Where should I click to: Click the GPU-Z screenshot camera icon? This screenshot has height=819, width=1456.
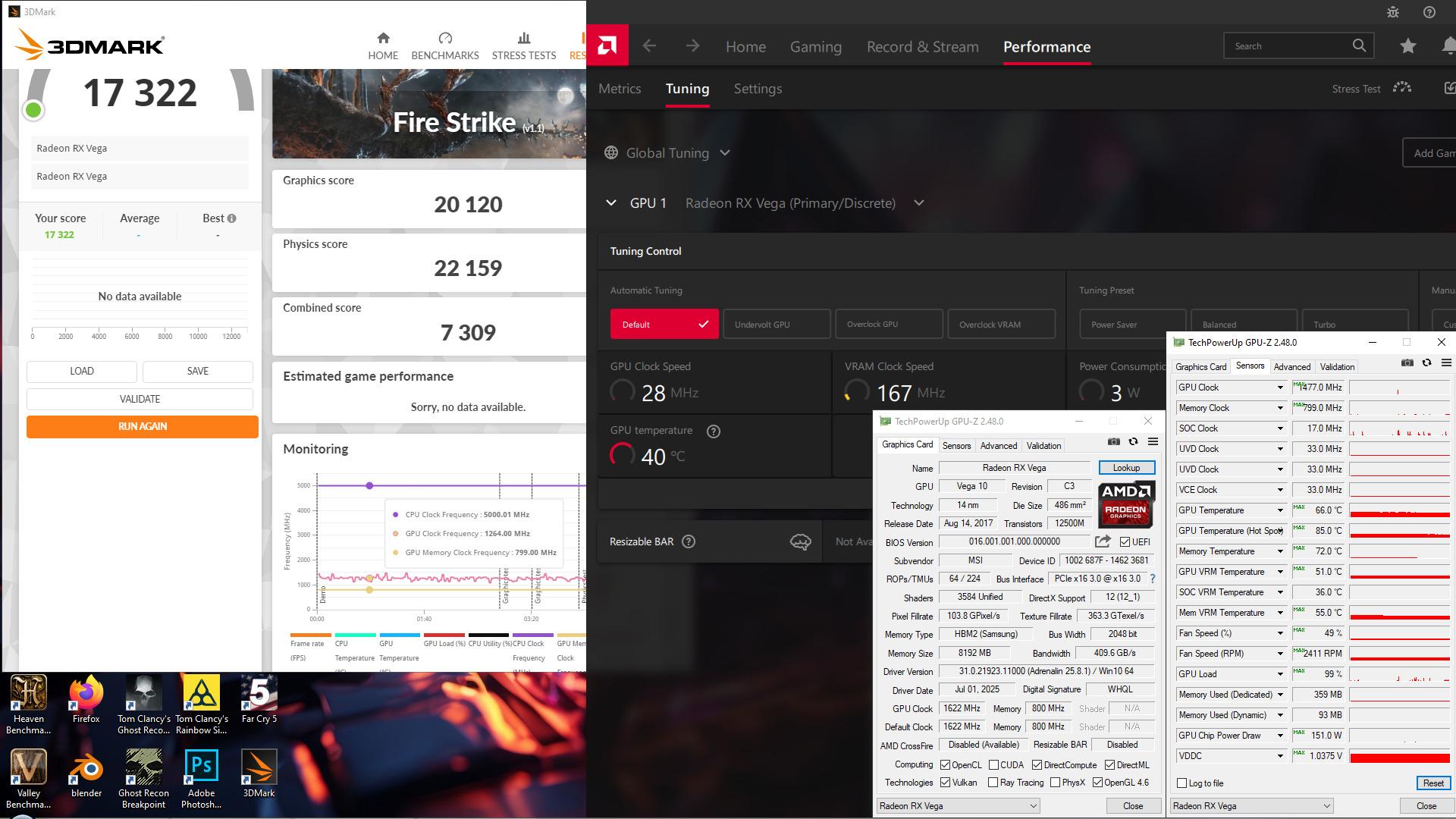pos(1113,442)
